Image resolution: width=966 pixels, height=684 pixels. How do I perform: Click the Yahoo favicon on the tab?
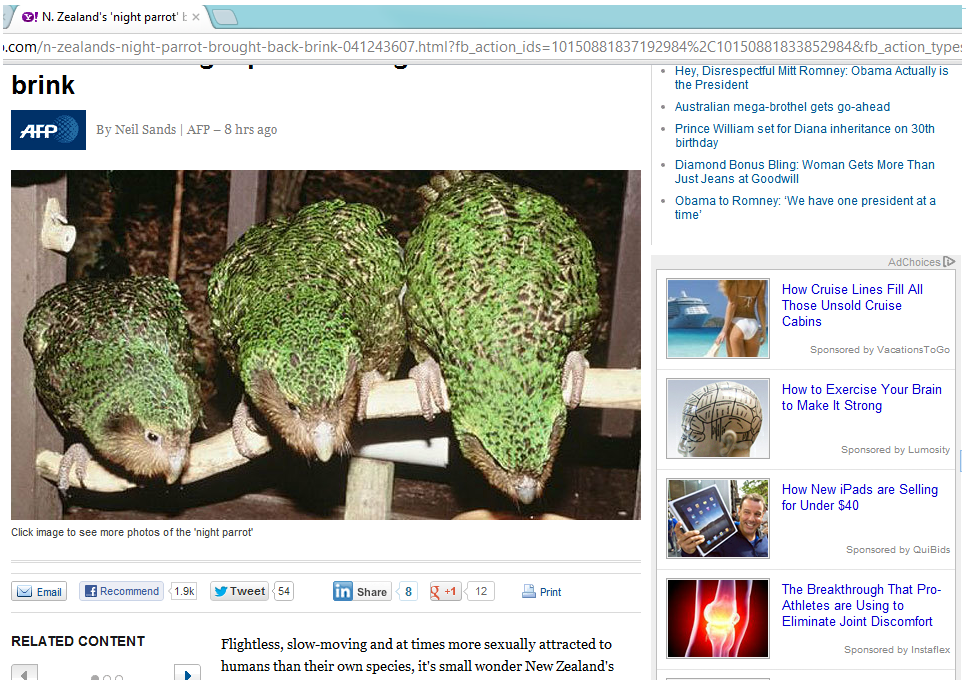point(30,17)
